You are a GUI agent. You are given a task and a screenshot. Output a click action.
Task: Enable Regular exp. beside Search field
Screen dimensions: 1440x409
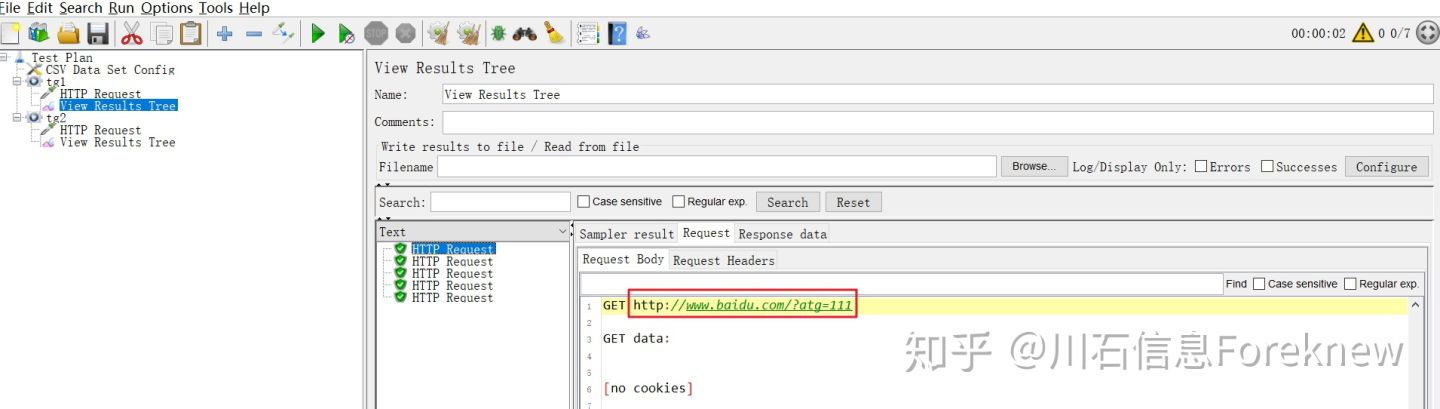[x=679, y=202]
